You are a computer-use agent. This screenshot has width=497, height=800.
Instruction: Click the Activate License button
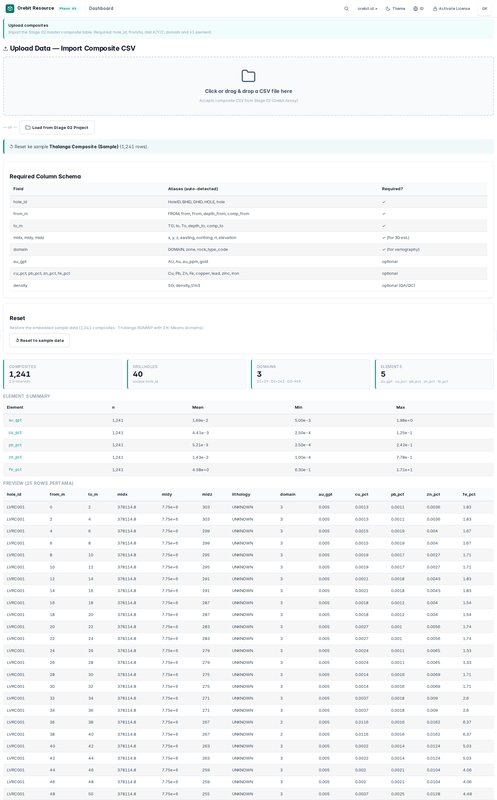pos(452,9)
